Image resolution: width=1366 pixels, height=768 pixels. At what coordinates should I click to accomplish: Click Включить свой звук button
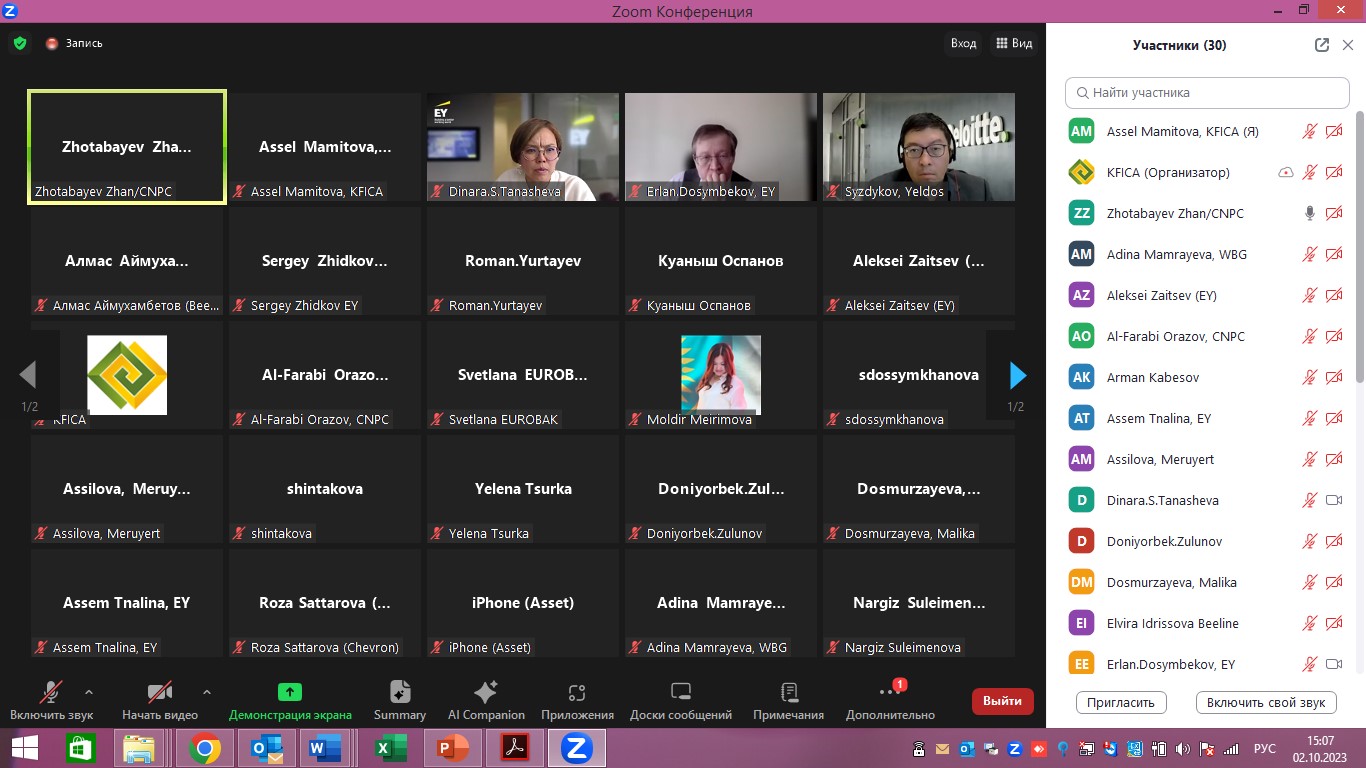(x=1265, y=702)
